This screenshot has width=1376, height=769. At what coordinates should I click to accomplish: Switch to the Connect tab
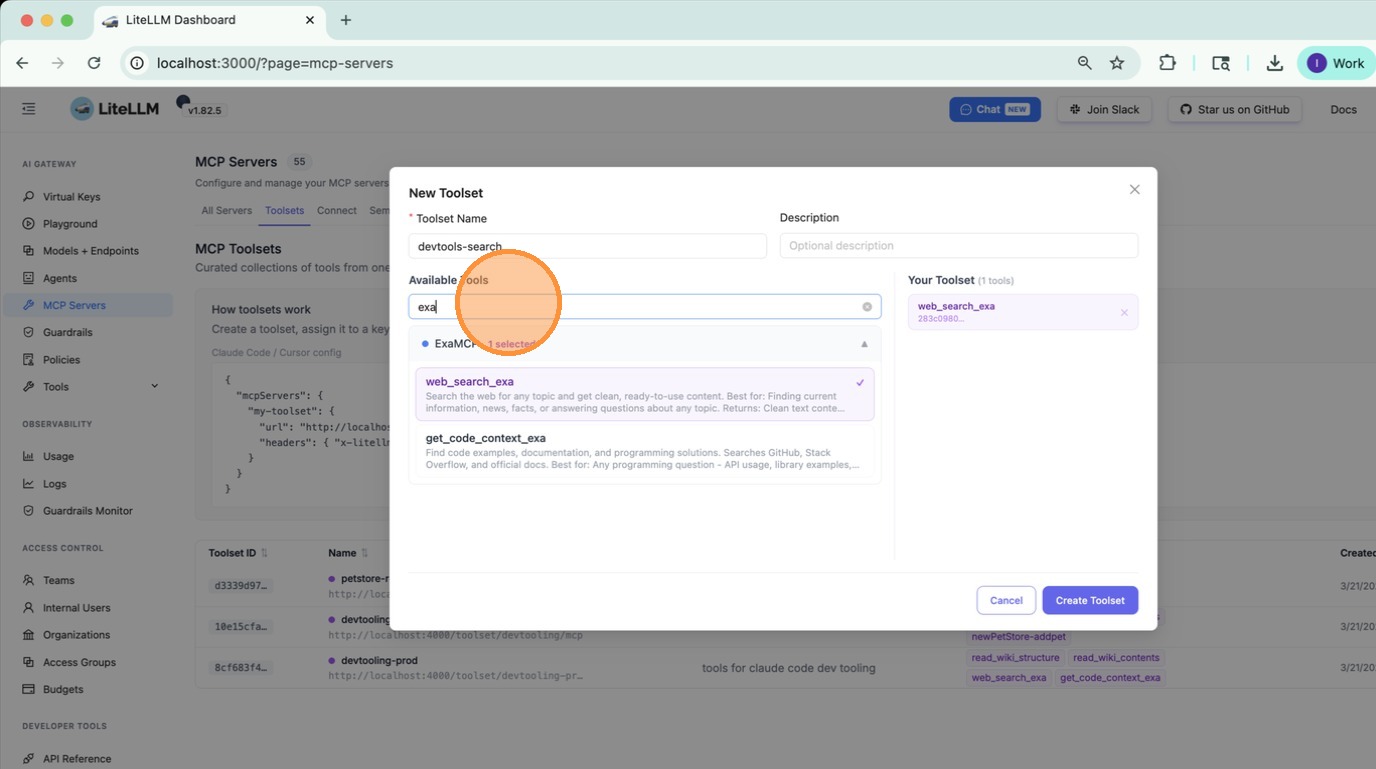[337, 210]
